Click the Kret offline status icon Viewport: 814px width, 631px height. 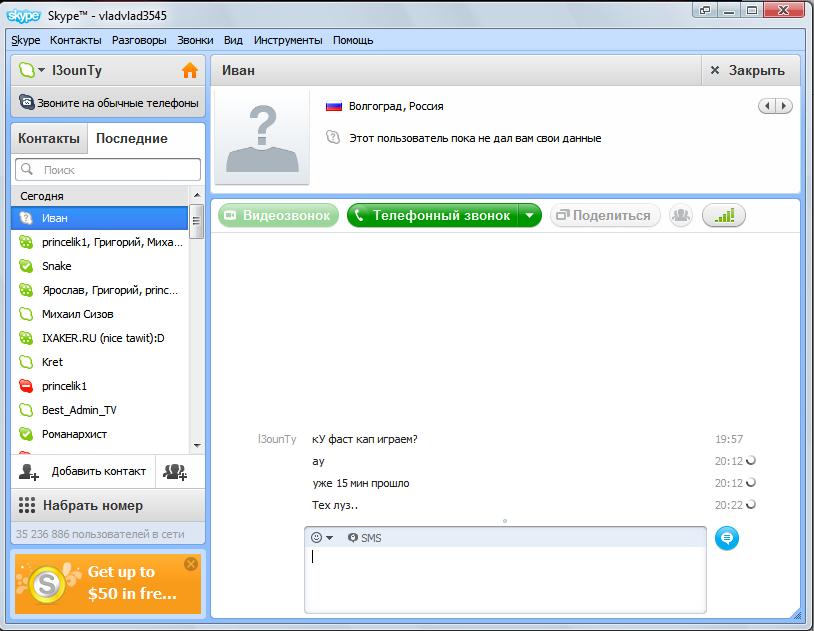coord(26,361)
